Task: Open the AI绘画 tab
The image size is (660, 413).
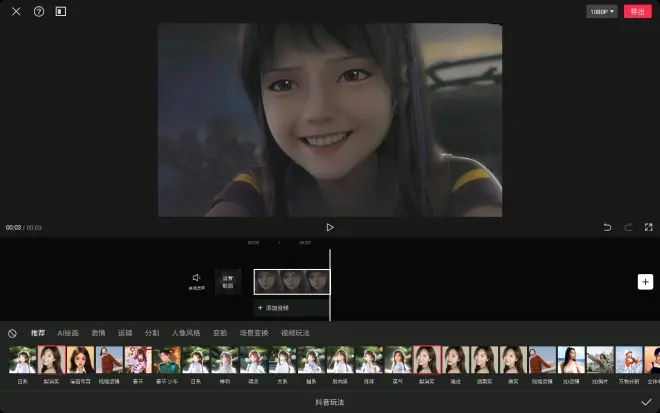Action: pyautogui.click(x=68, y=333)
